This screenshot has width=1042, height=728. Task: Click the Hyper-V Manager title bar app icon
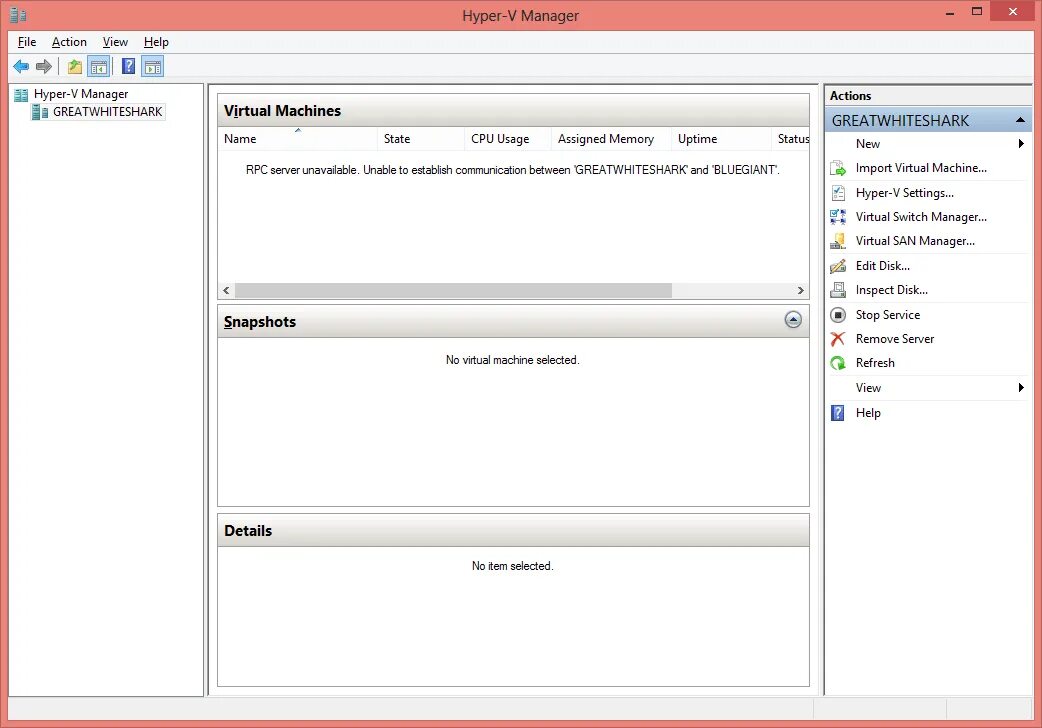click(18, 15)
